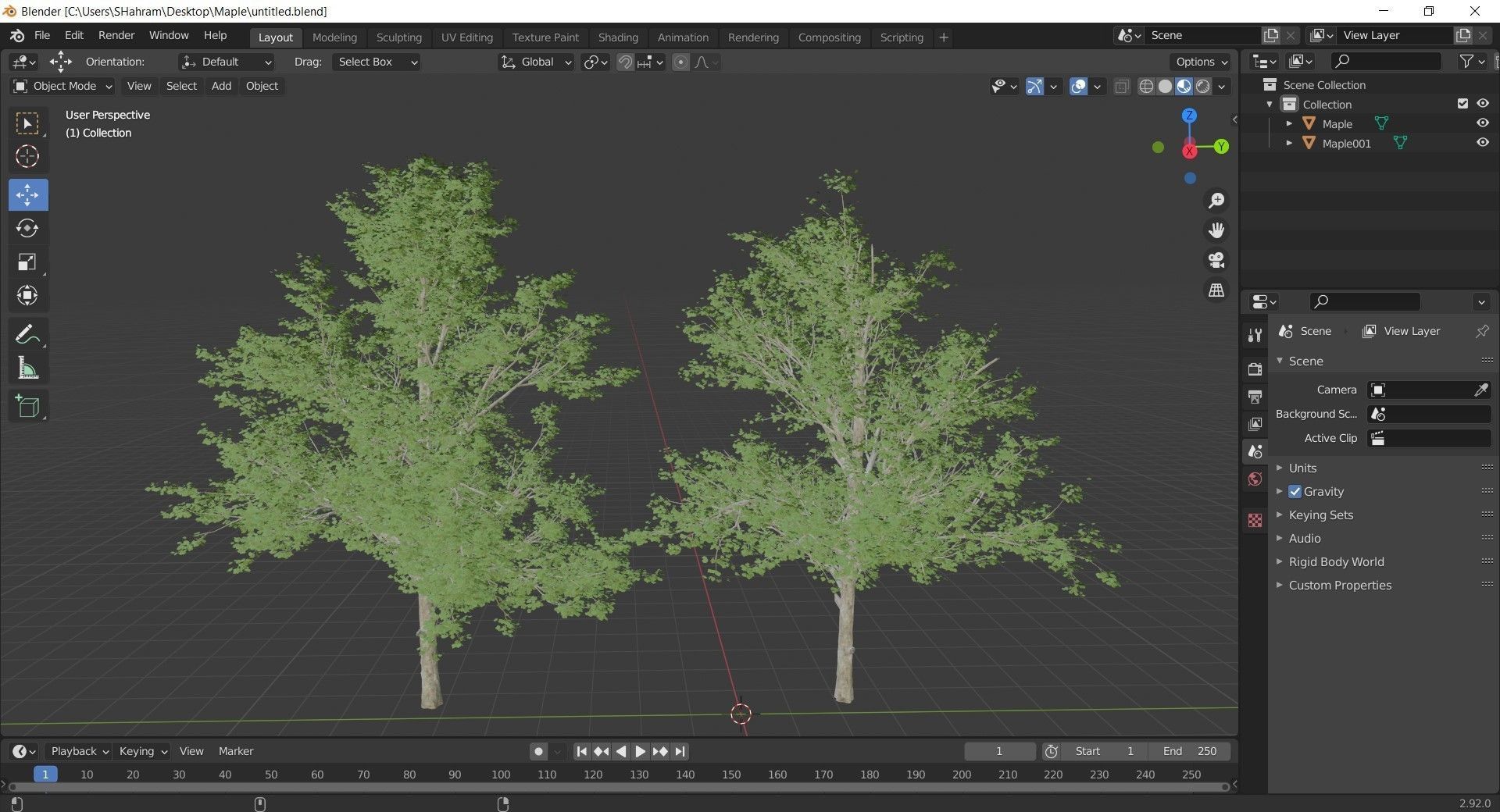Select the Rotate tool
Image resolution: width=1500 pixels, height=812 pixels.
coord(27,228)
